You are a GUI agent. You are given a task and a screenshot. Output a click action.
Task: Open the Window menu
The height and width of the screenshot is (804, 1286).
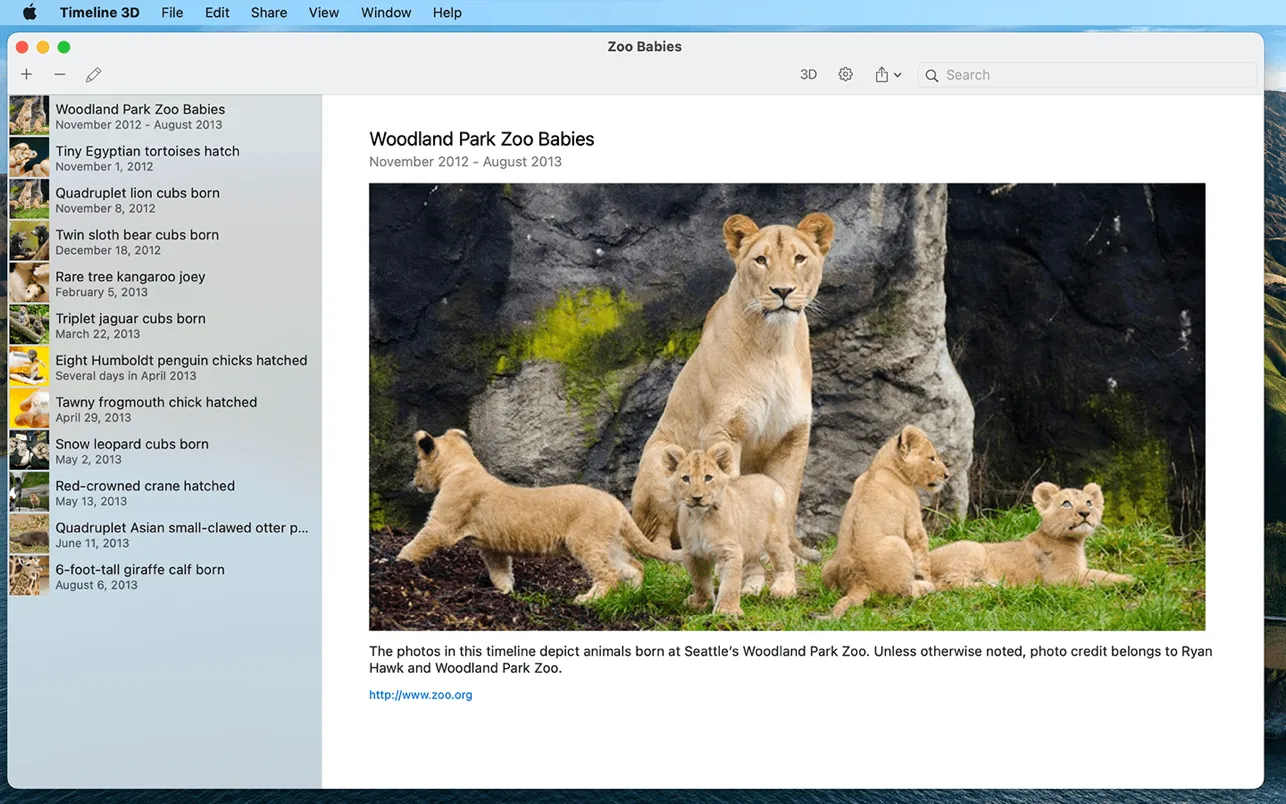pyautogui.click(x=386, y=12)
